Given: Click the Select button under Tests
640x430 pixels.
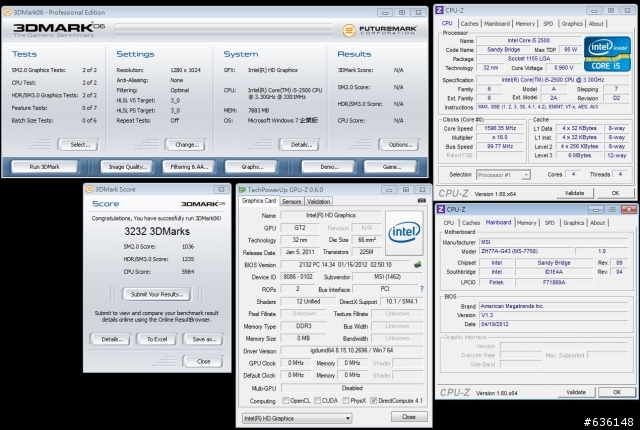Looking at the screenshot, I should point(80,144).
